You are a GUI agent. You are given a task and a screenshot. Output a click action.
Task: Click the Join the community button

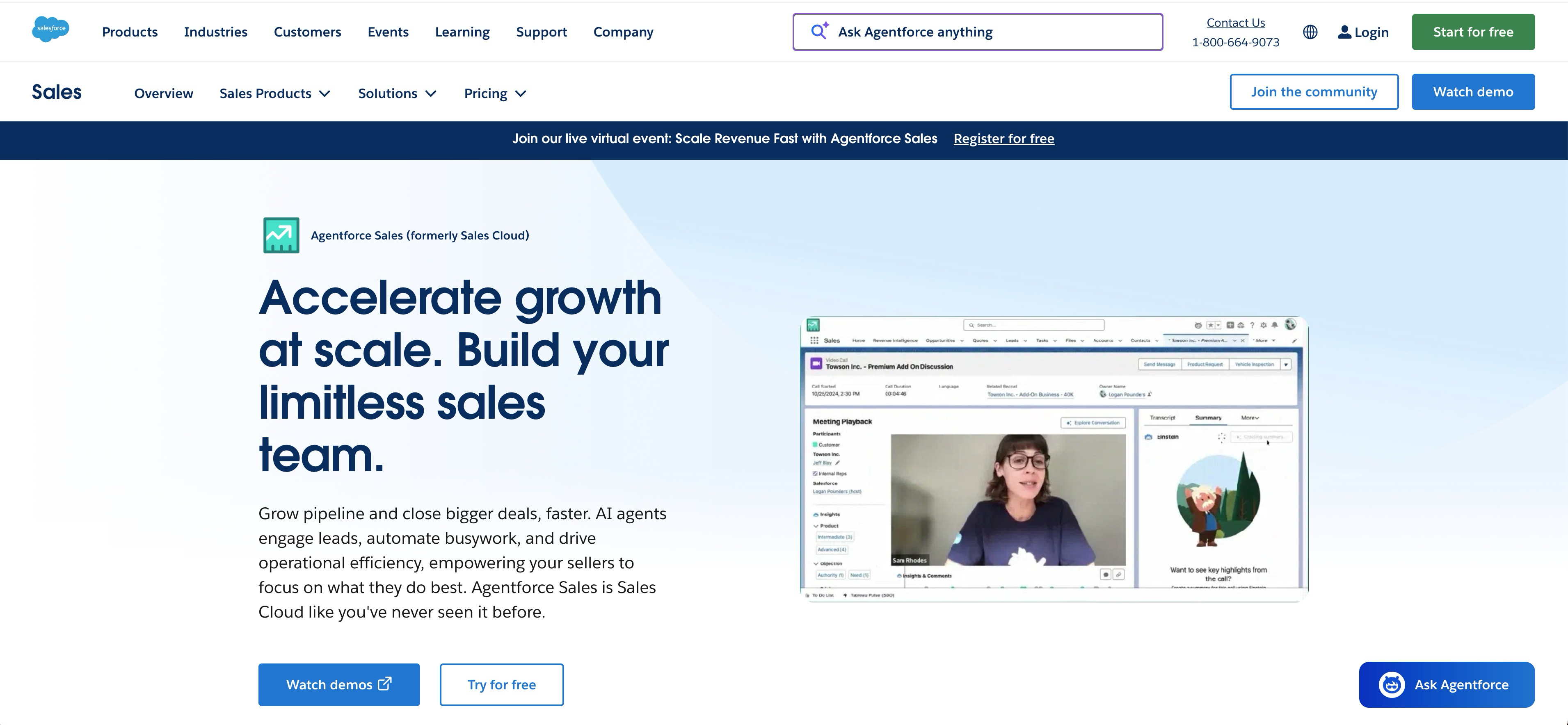pos(1314,92)
